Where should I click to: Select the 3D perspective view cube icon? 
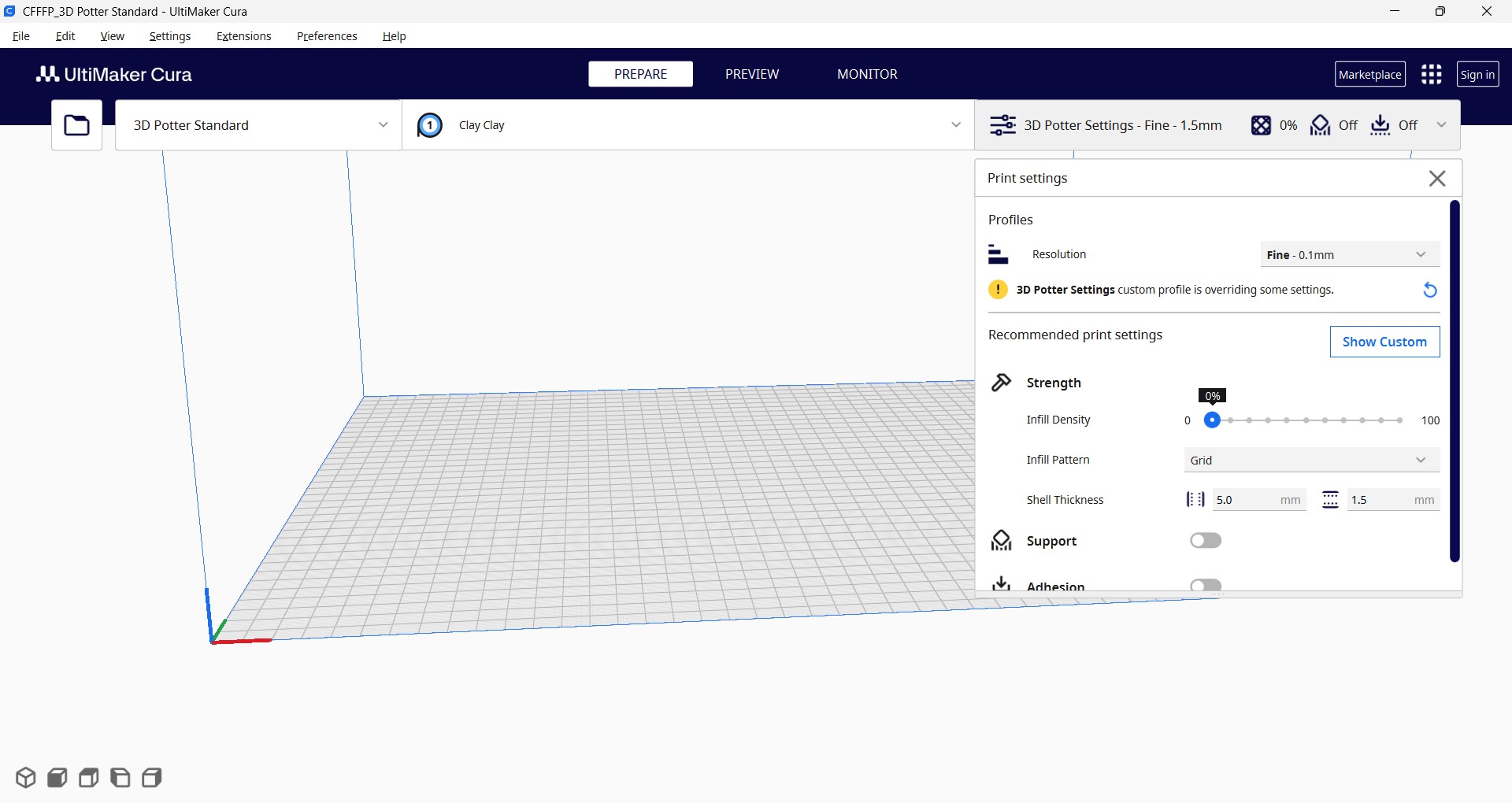[26, 778]
